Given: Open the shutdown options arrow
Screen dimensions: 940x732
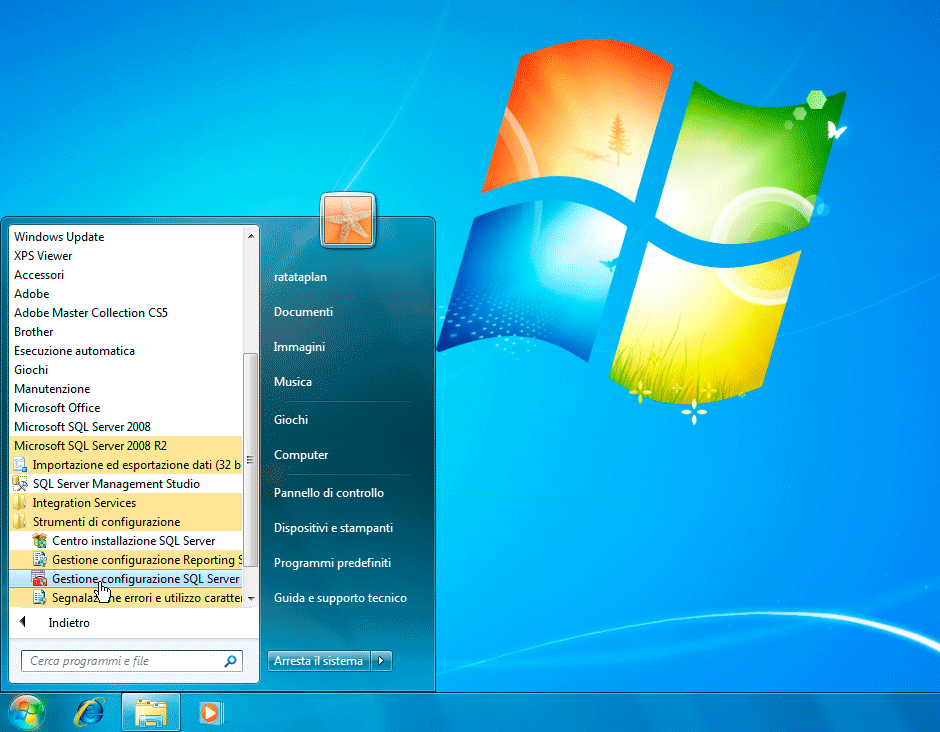Looking at the screenshot, I should [381, 661].
